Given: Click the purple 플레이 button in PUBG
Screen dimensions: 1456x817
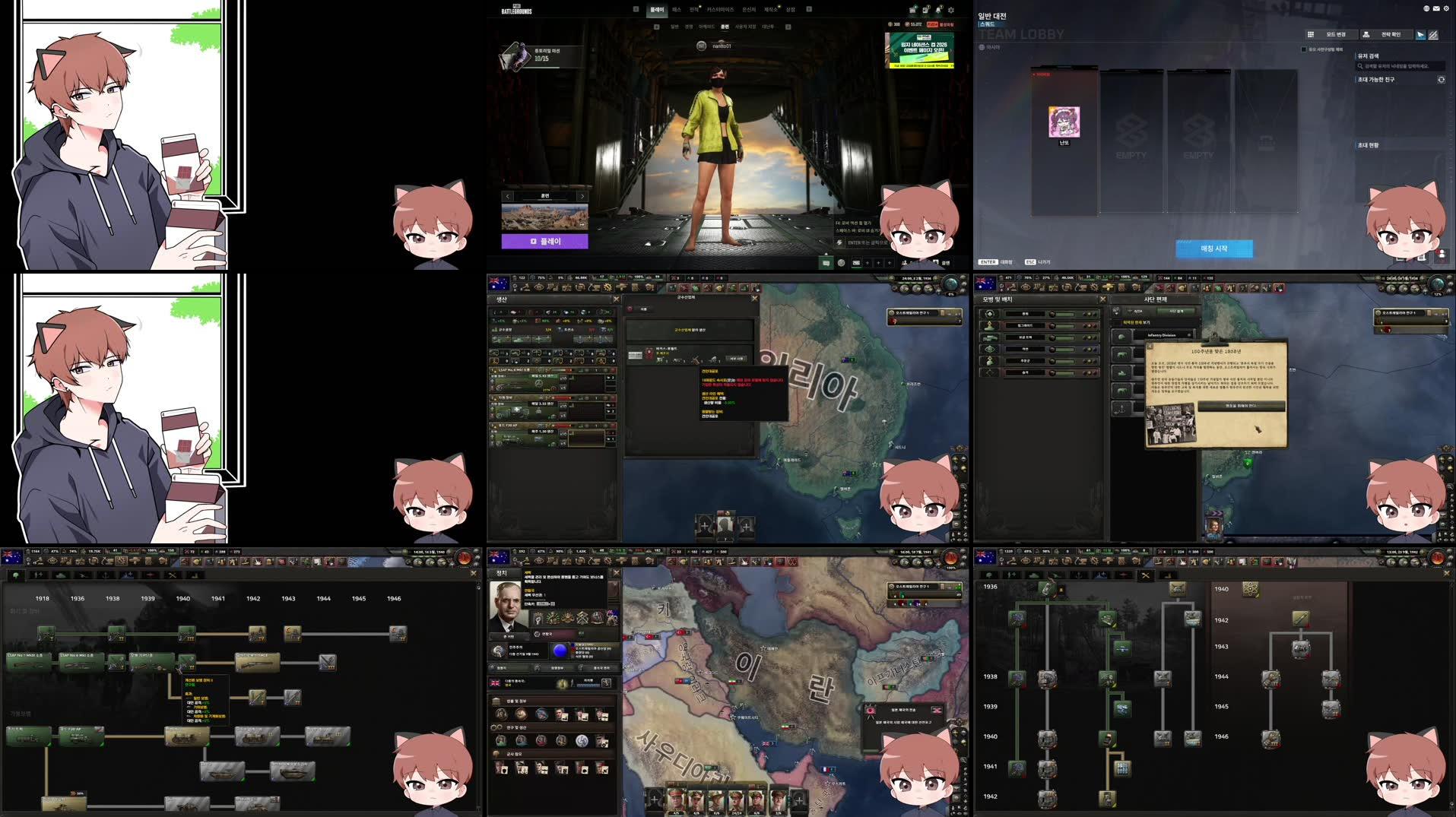Looking at the screenshot, I should coord(544,241).
